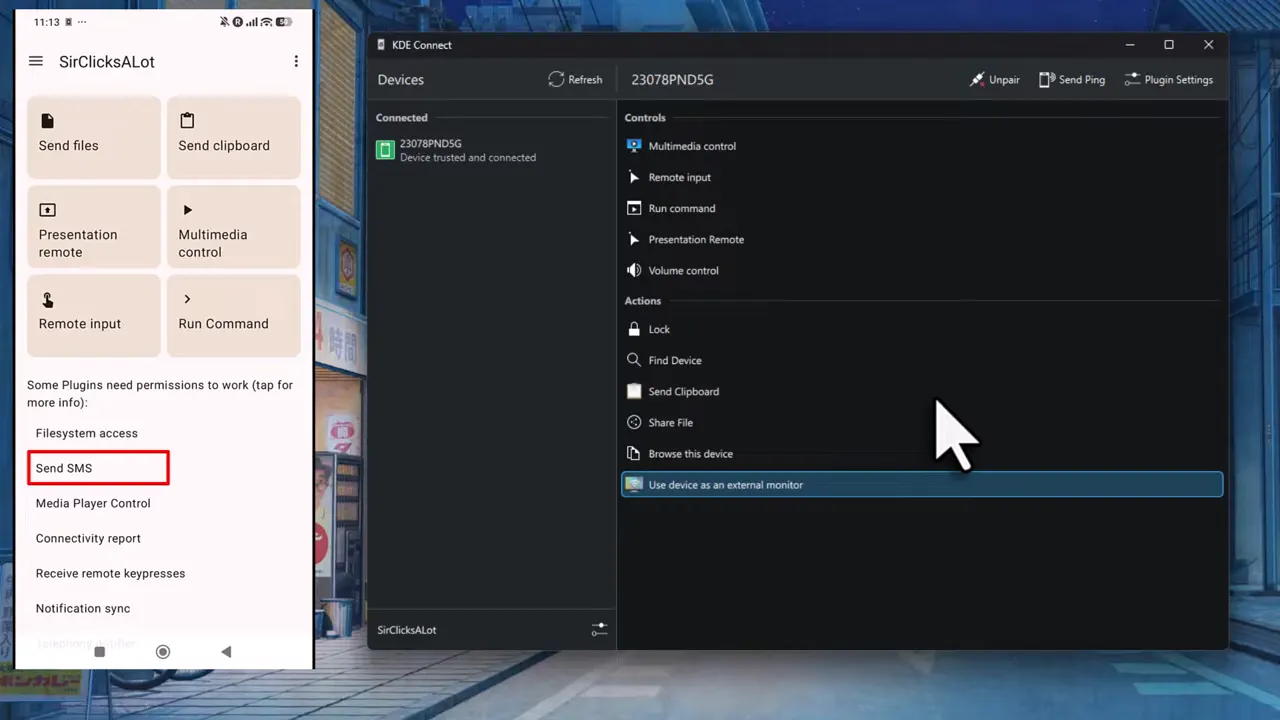The image size is (1280, 720).
Task: Select the Run command icon
Action: tap(634, 208)
